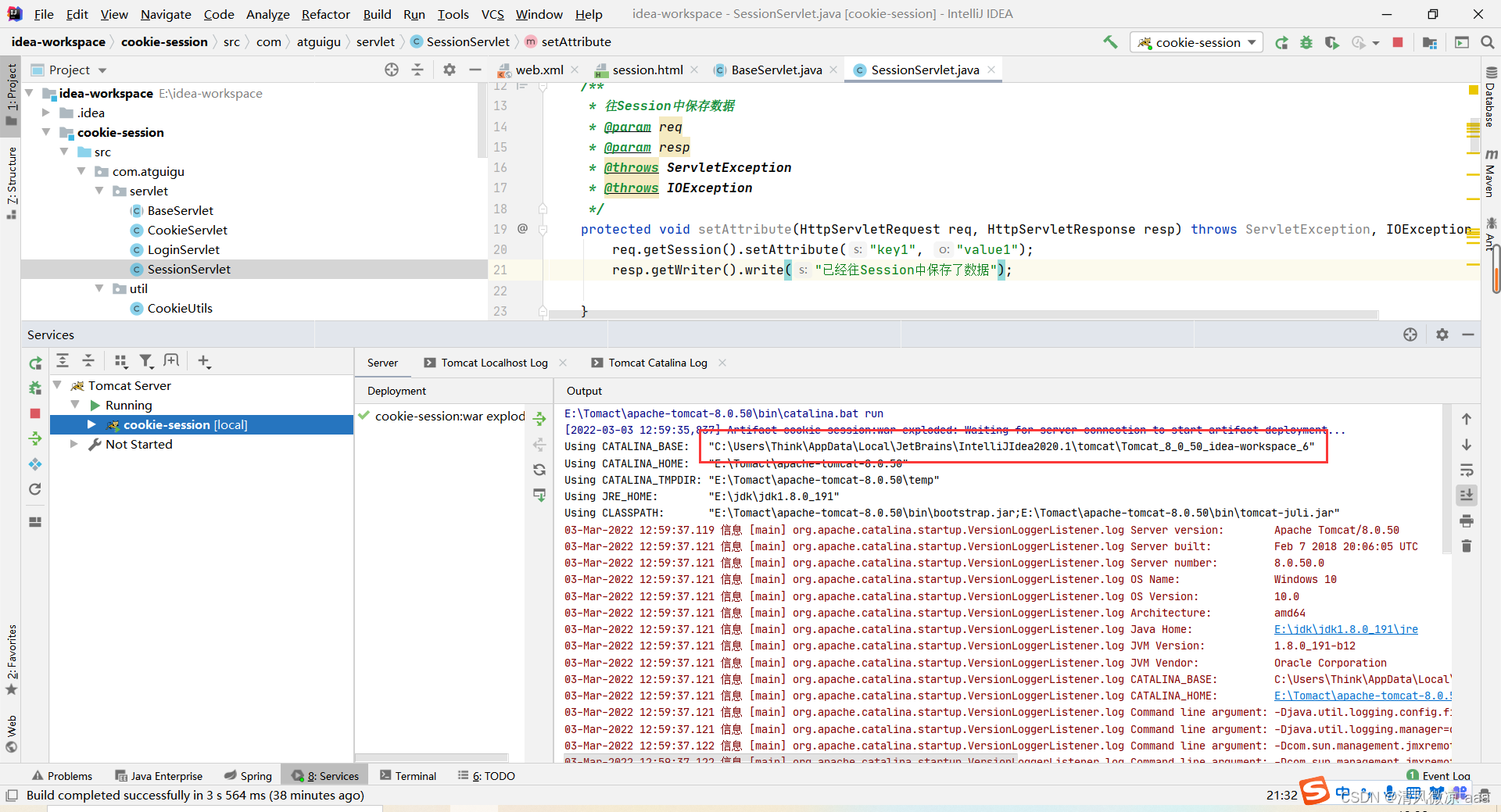The image size is (1501, 812).
Task: Click the Debug bug icon in main toolbar
Action: (x=1306, y=42)
